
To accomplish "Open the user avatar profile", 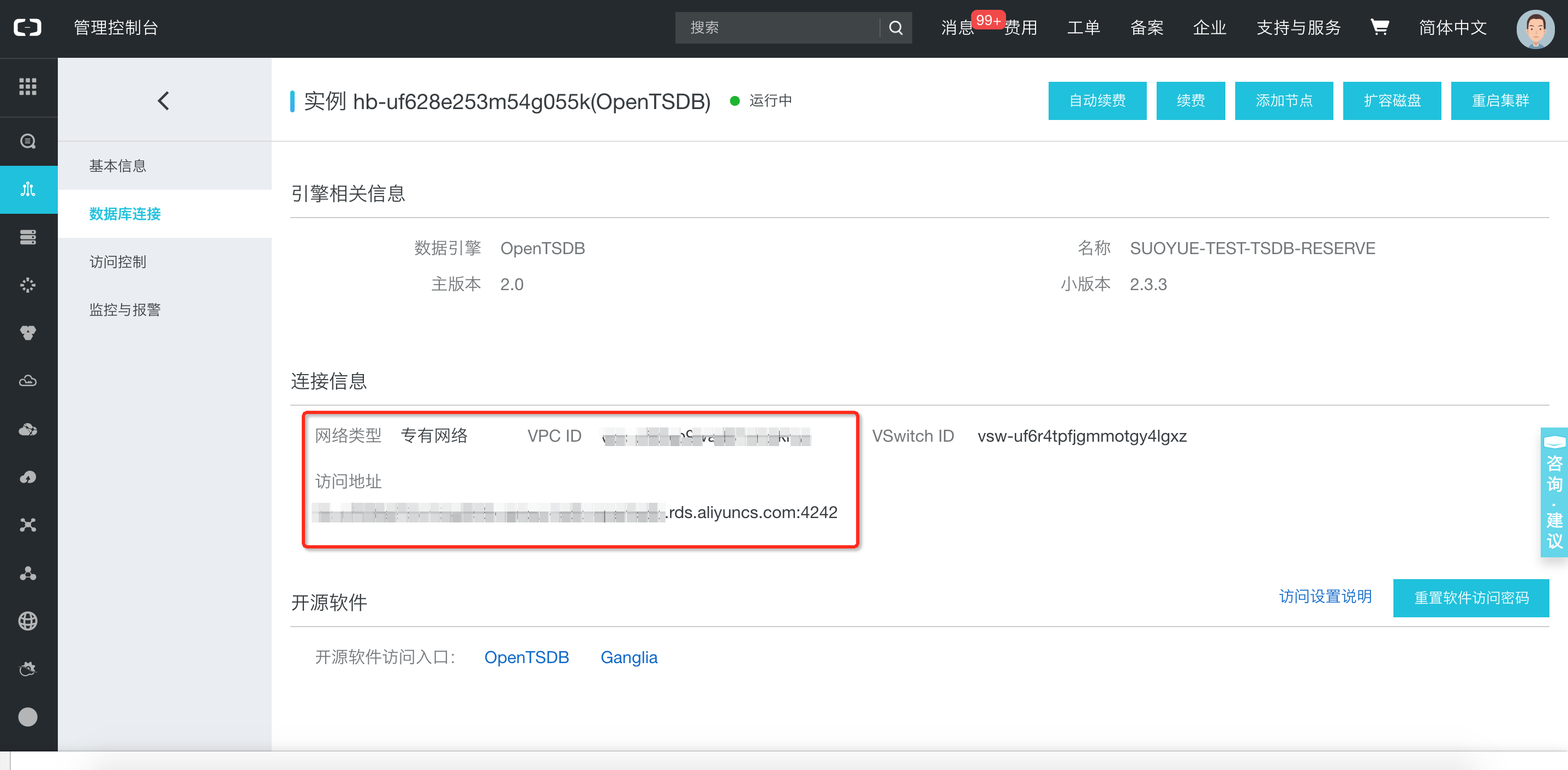I will coord(1535,28).
